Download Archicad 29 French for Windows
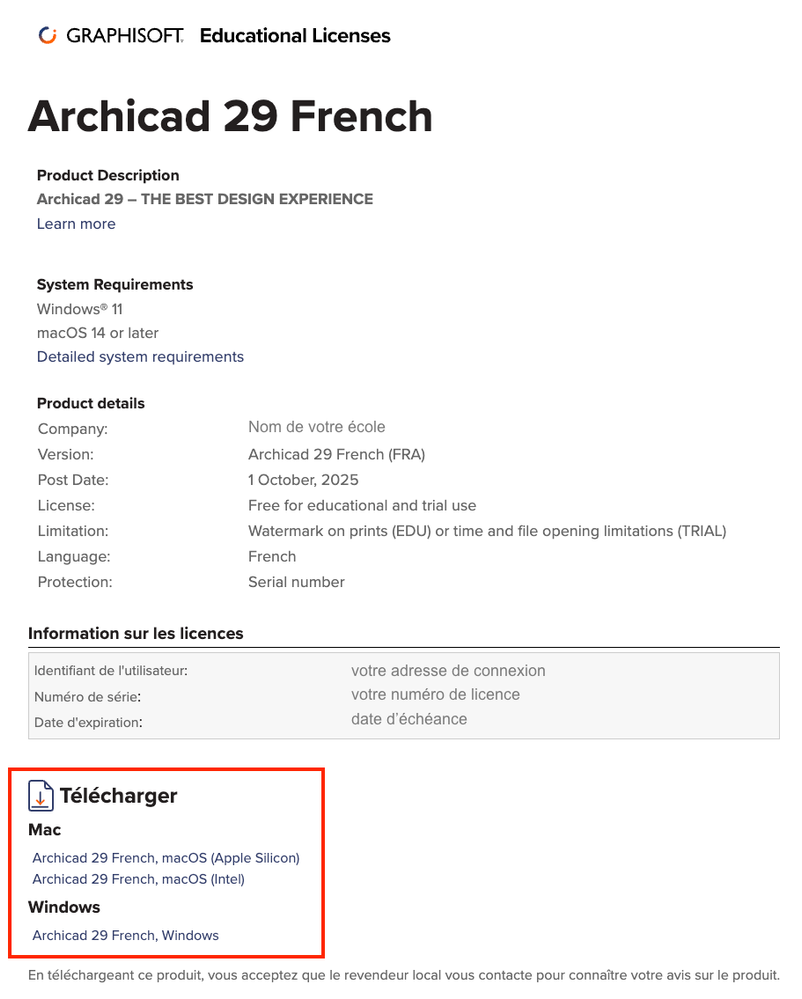The height and width of the screenshot is (999, 802). (125, 935)
